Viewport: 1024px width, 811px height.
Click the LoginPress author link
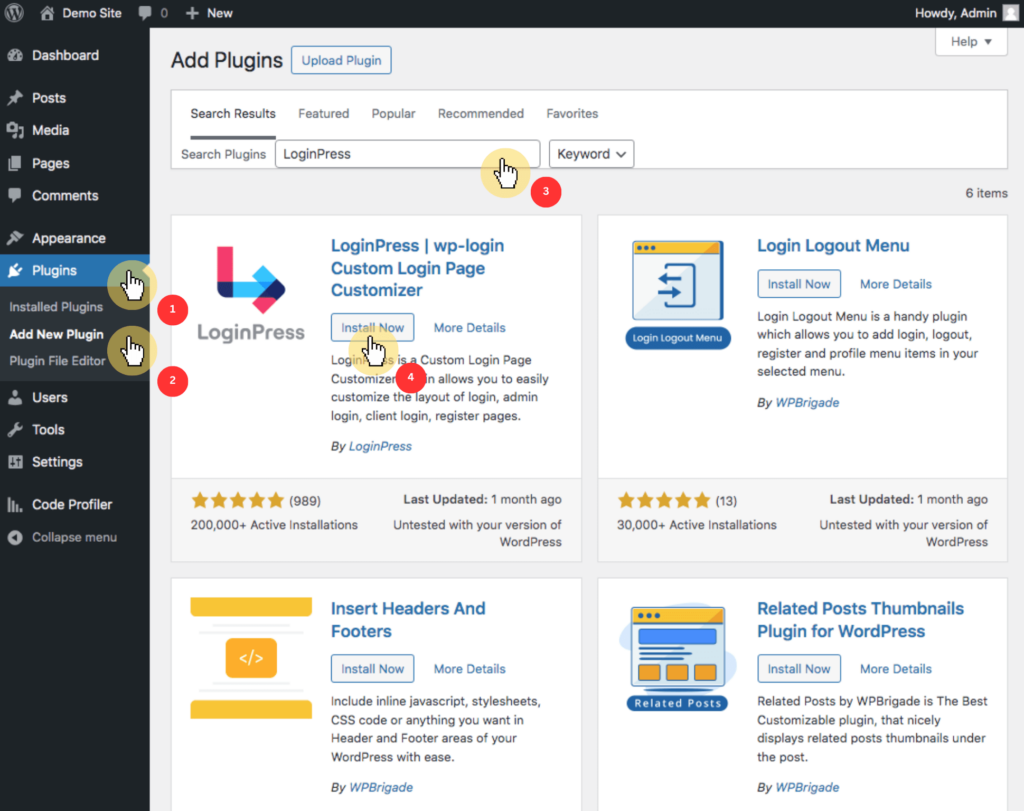click(x=380, y=446)
